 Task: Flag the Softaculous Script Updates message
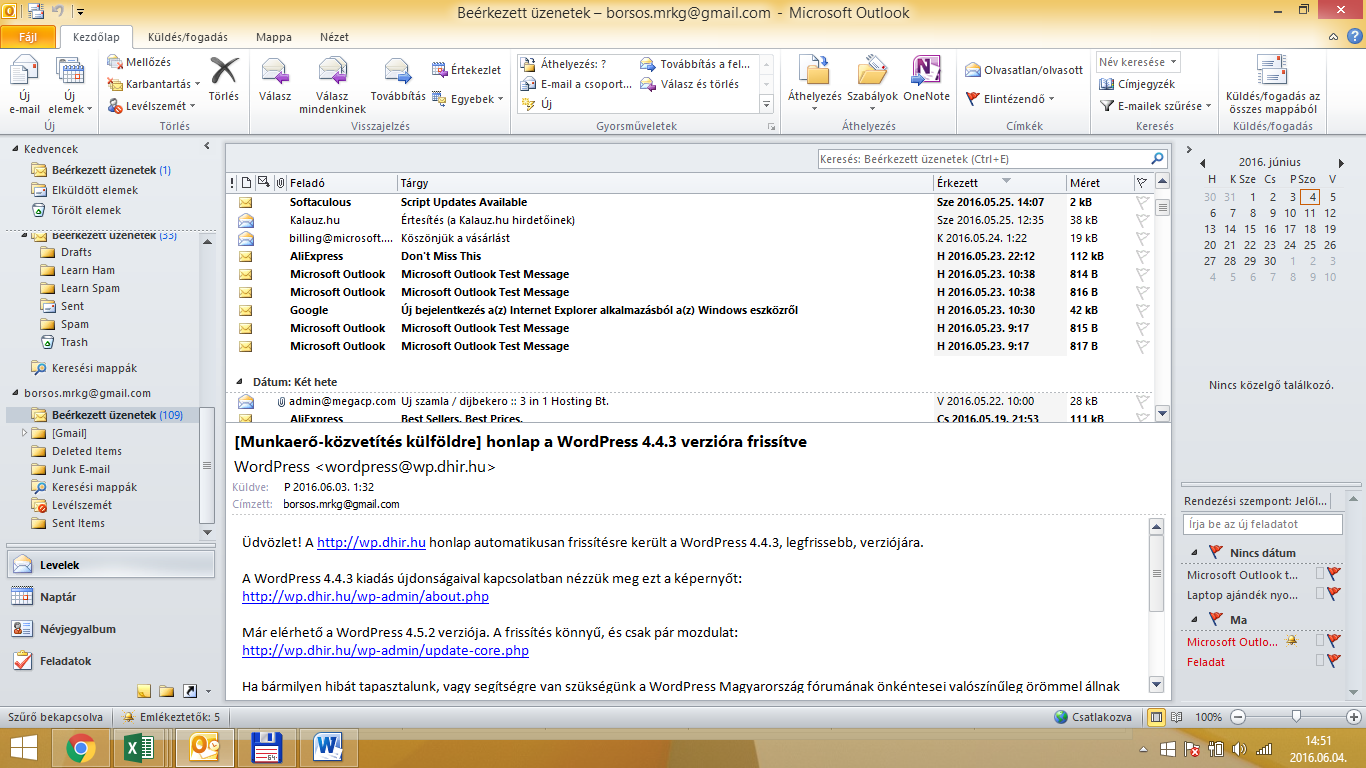tap(1142, 202)
